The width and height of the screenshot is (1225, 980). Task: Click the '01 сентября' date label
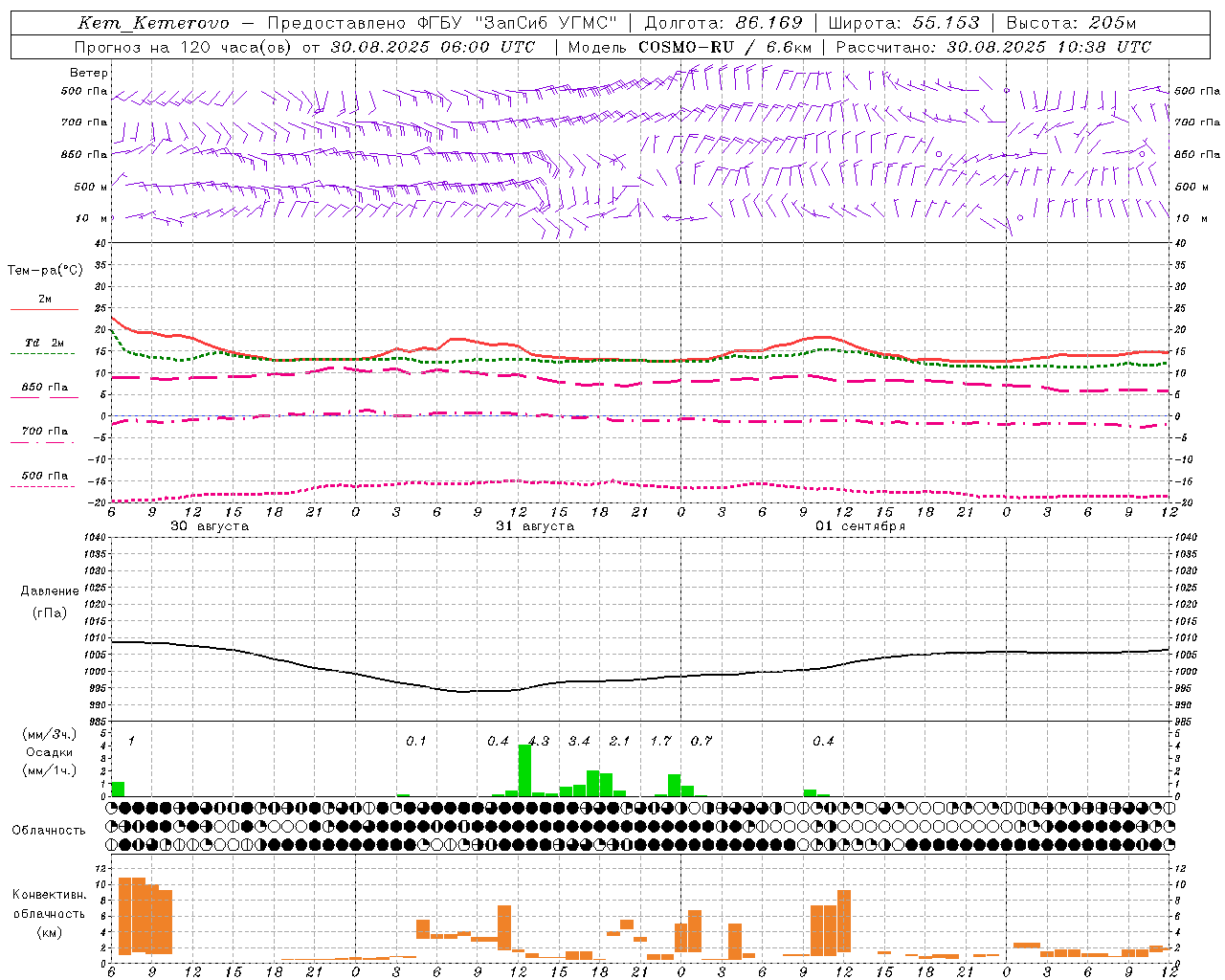coord(860,526)
